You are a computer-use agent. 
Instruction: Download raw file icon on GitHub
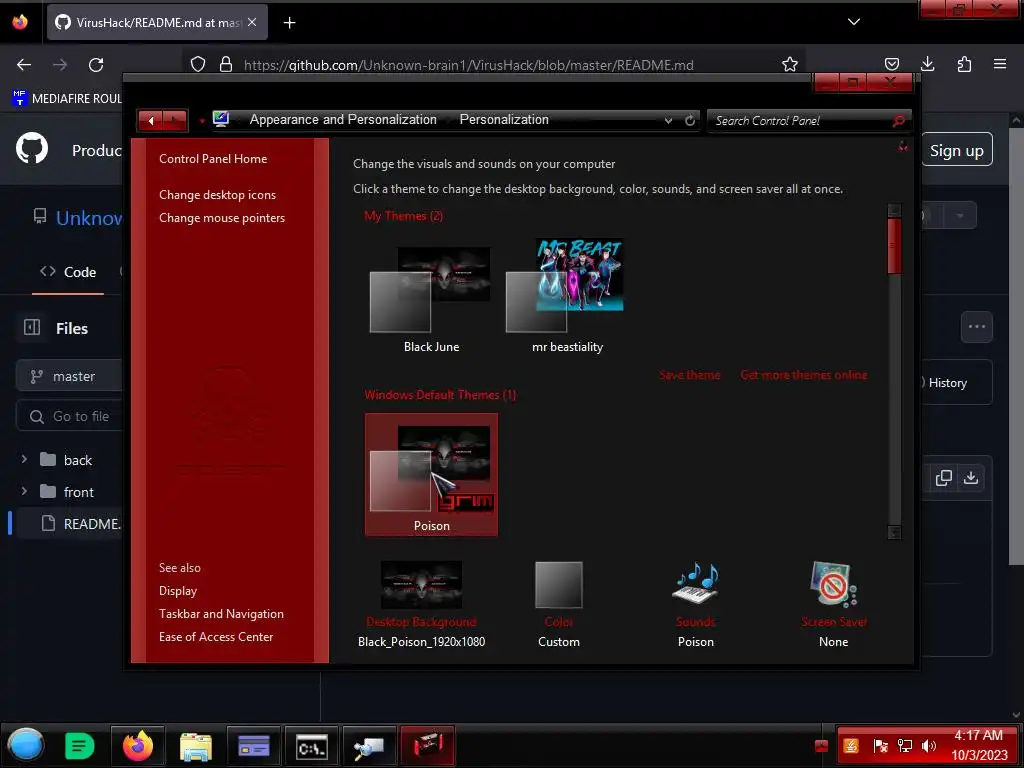(971, 478)
